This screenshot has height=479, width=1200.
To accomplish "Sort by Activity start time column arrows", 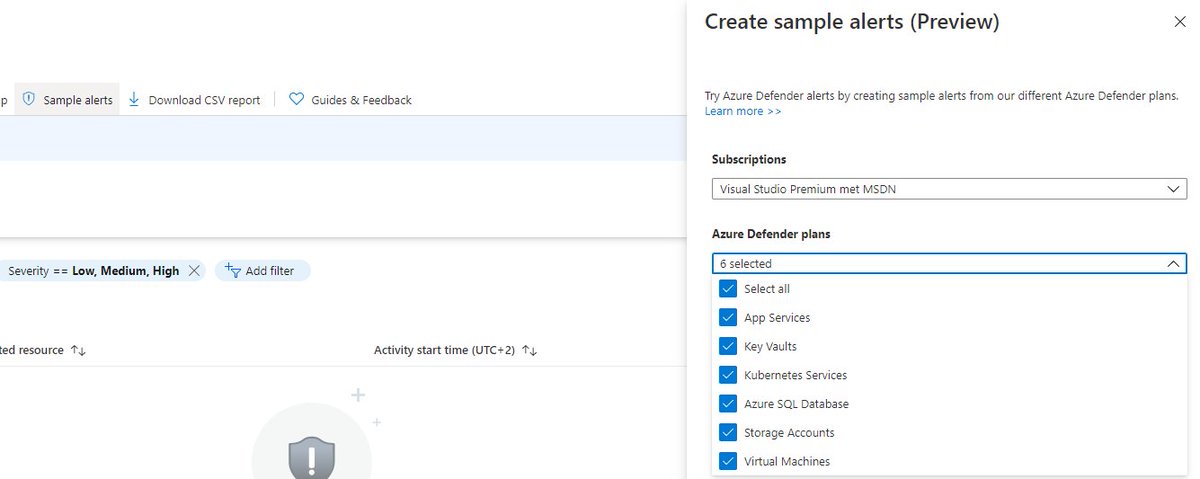I will (530, 350).
